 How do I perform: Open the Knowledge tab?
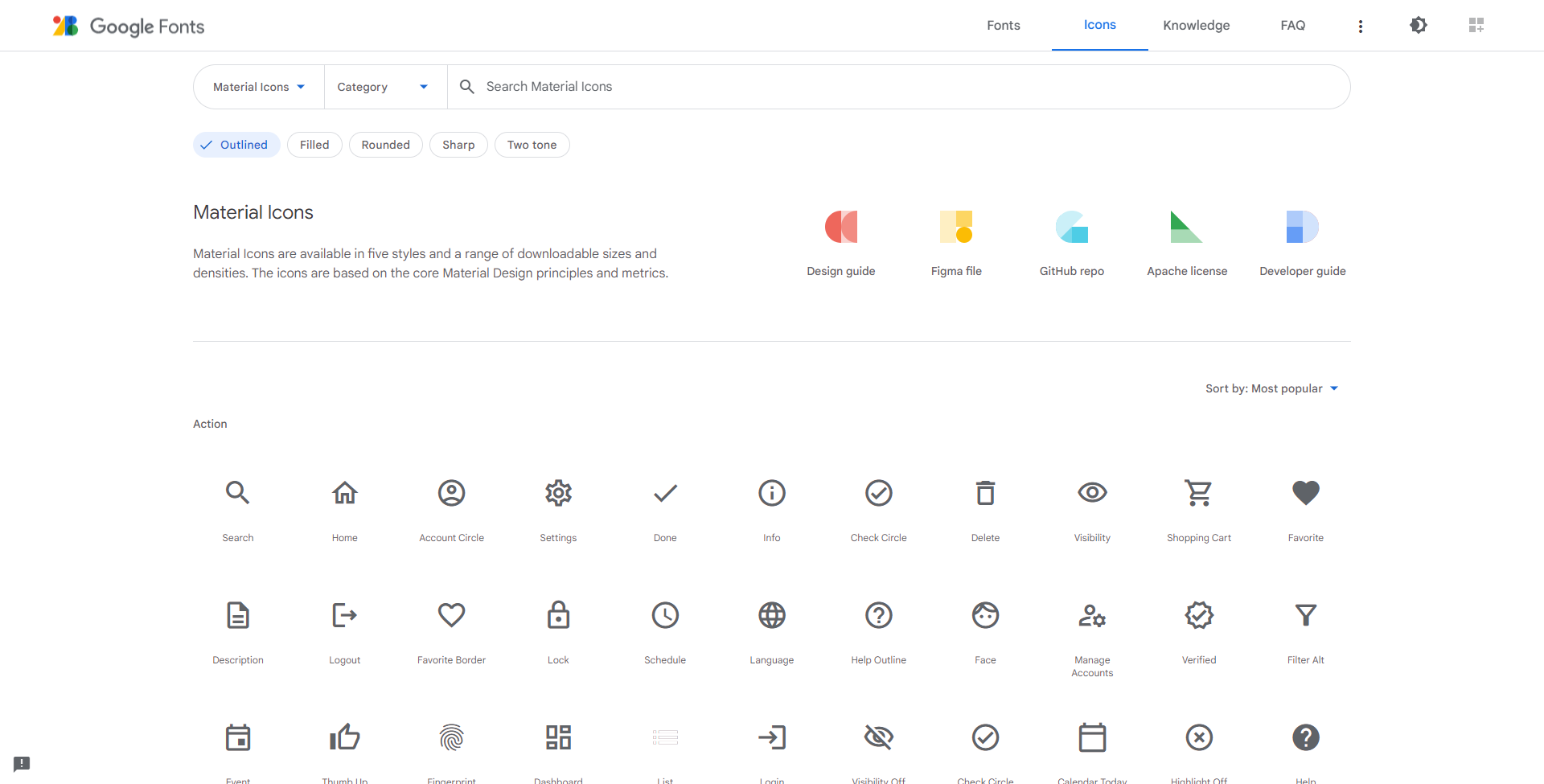[x=1197, y=25]
